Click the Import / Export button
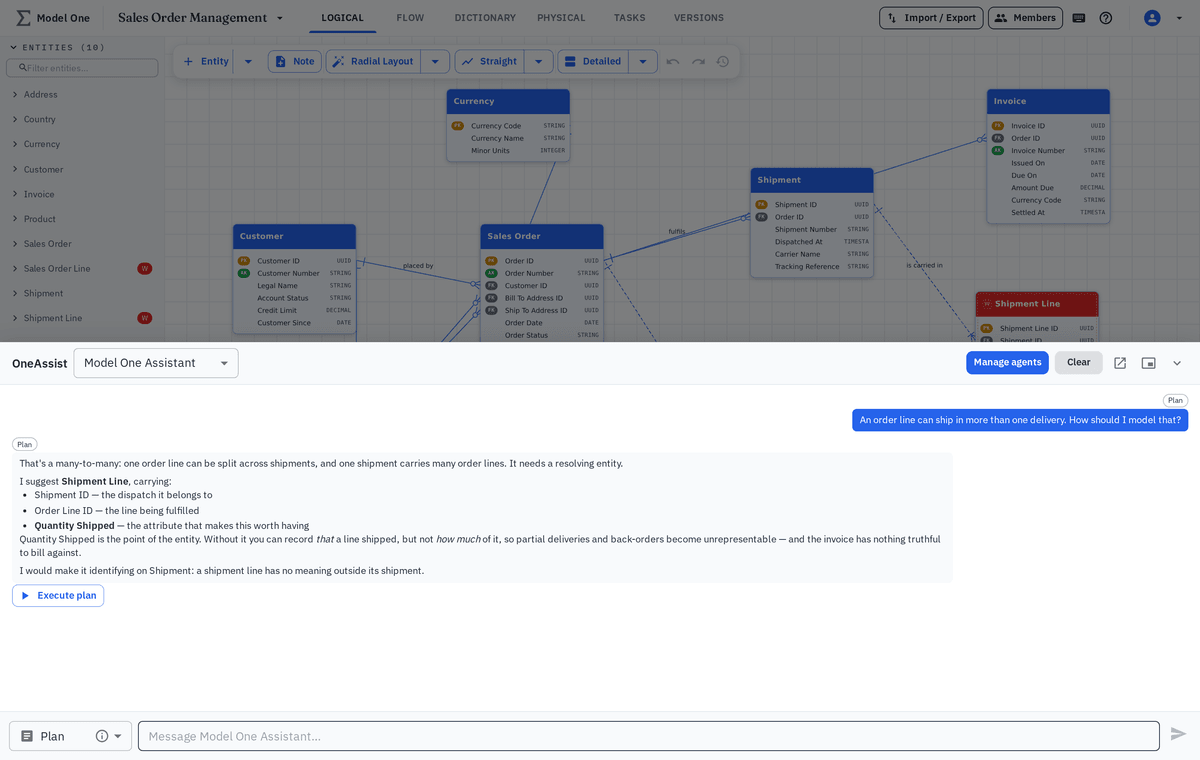The height and width of the screenshot is (760, 1200). pos(931,18)
